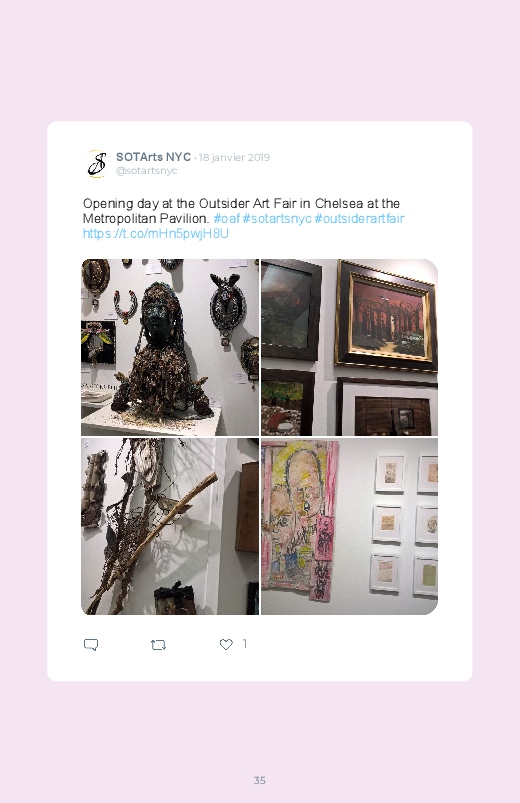Follow the #outsiderartfair hashtag
This screenshot has width=520, height=803.
359,219
